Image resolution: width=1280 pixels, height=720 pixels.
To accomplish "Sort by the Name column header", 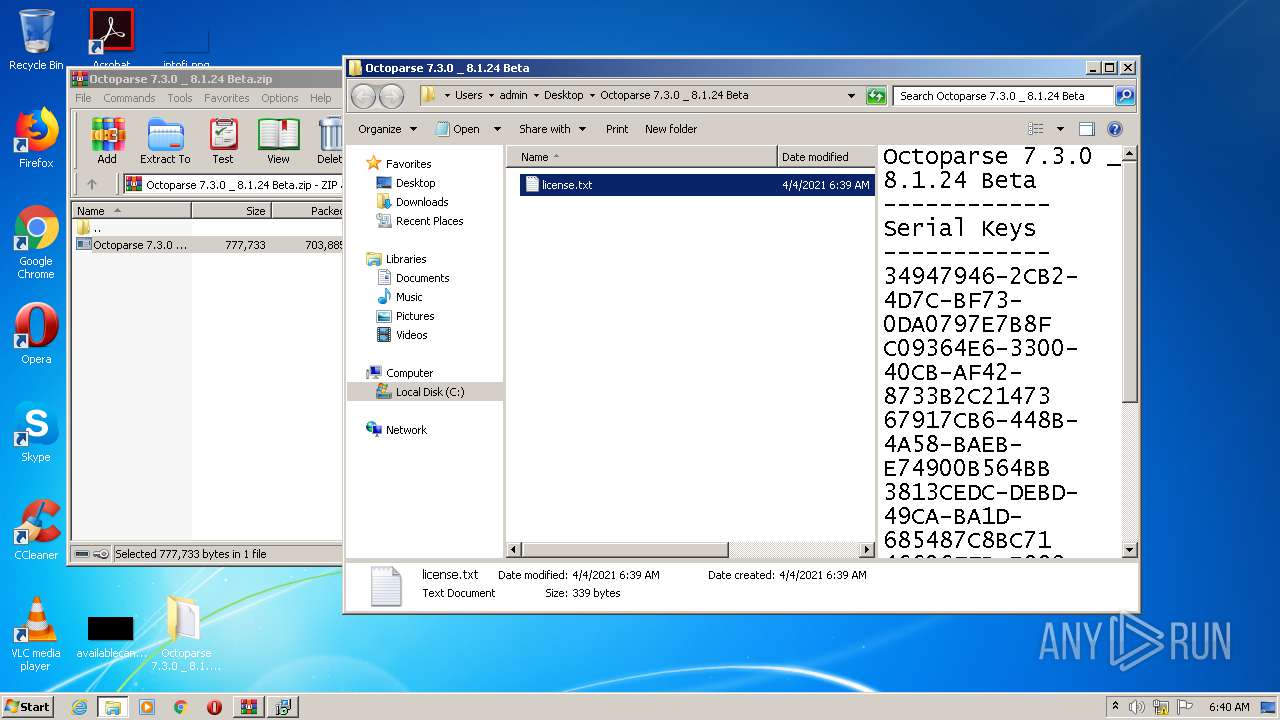I will click(x=641, y=157).
